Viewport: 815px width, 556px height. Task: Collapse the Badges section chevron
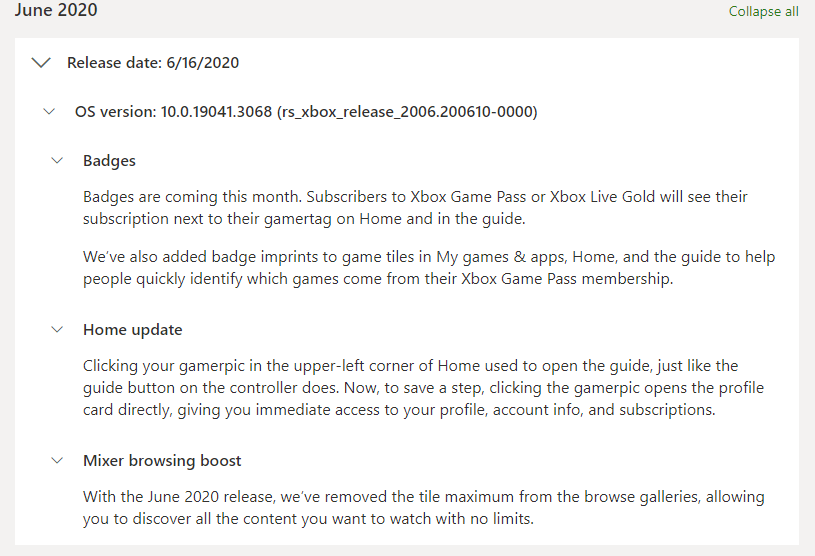click(57, 160)
